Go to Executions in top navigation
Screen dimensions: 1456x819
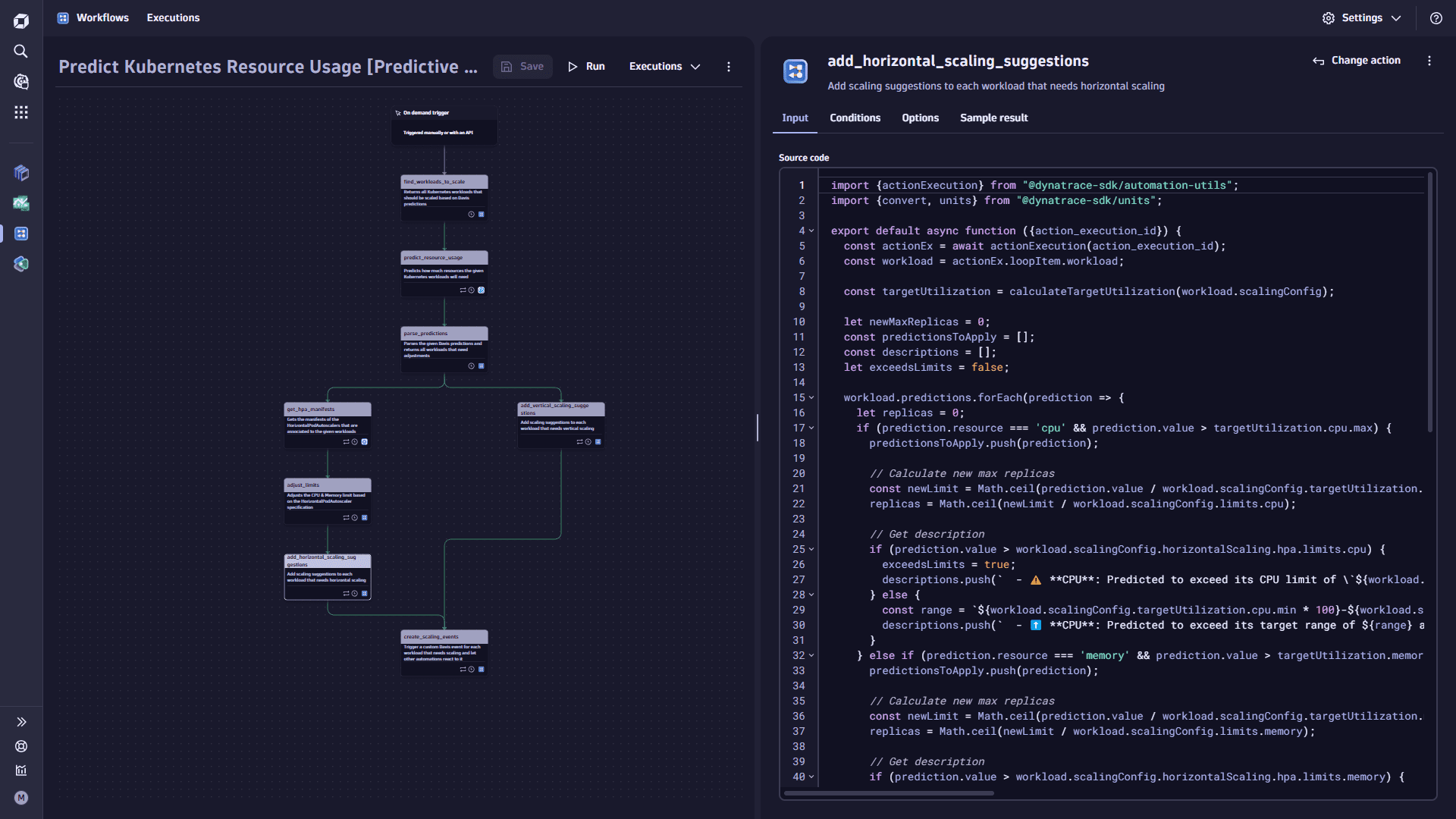(173, 17)
